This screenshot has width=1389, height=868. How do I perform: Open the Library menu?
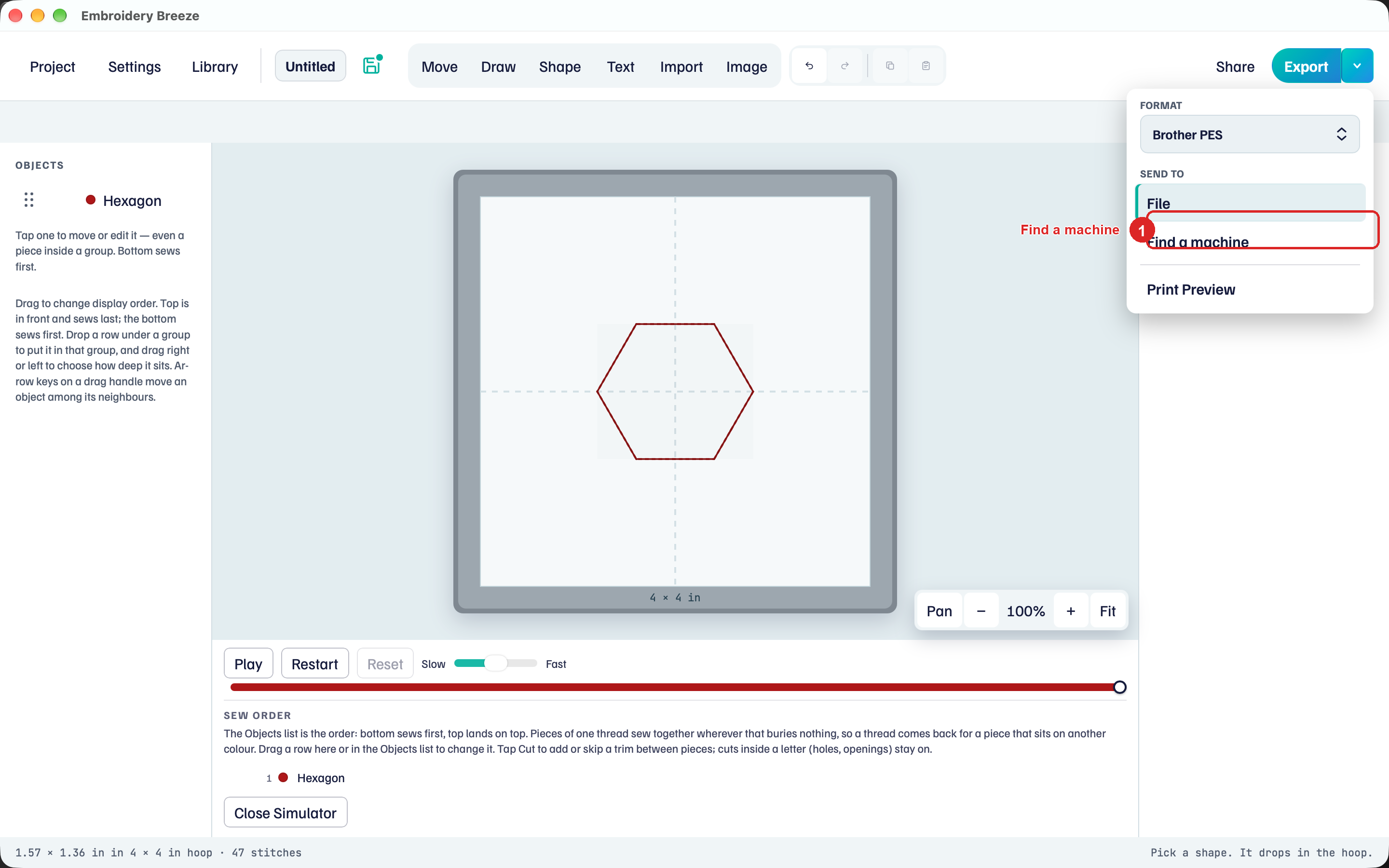(x=215, y=67)
